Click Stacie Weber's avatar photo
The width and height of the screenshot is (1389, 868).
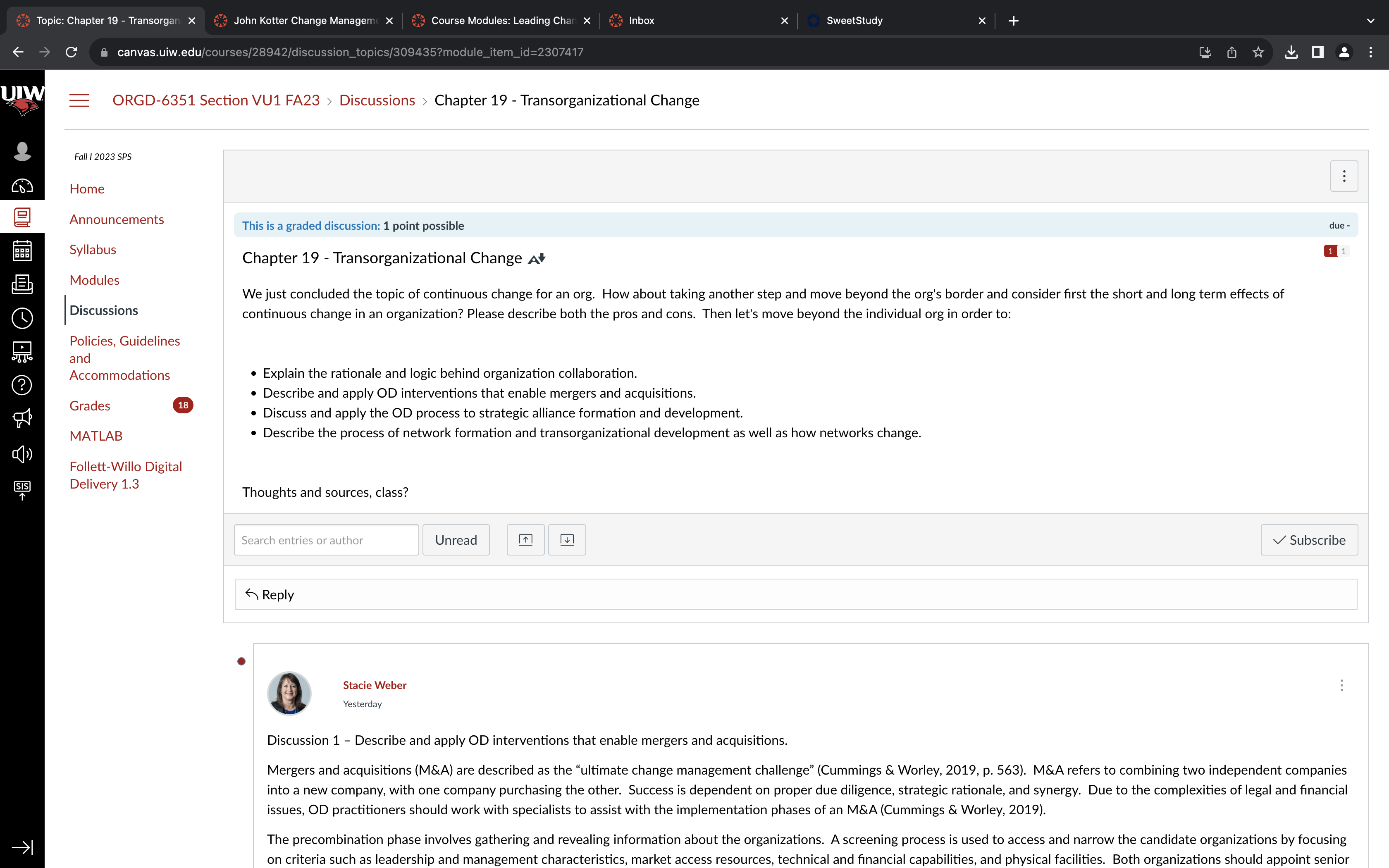pyautogui.click(x=289, y=694)
